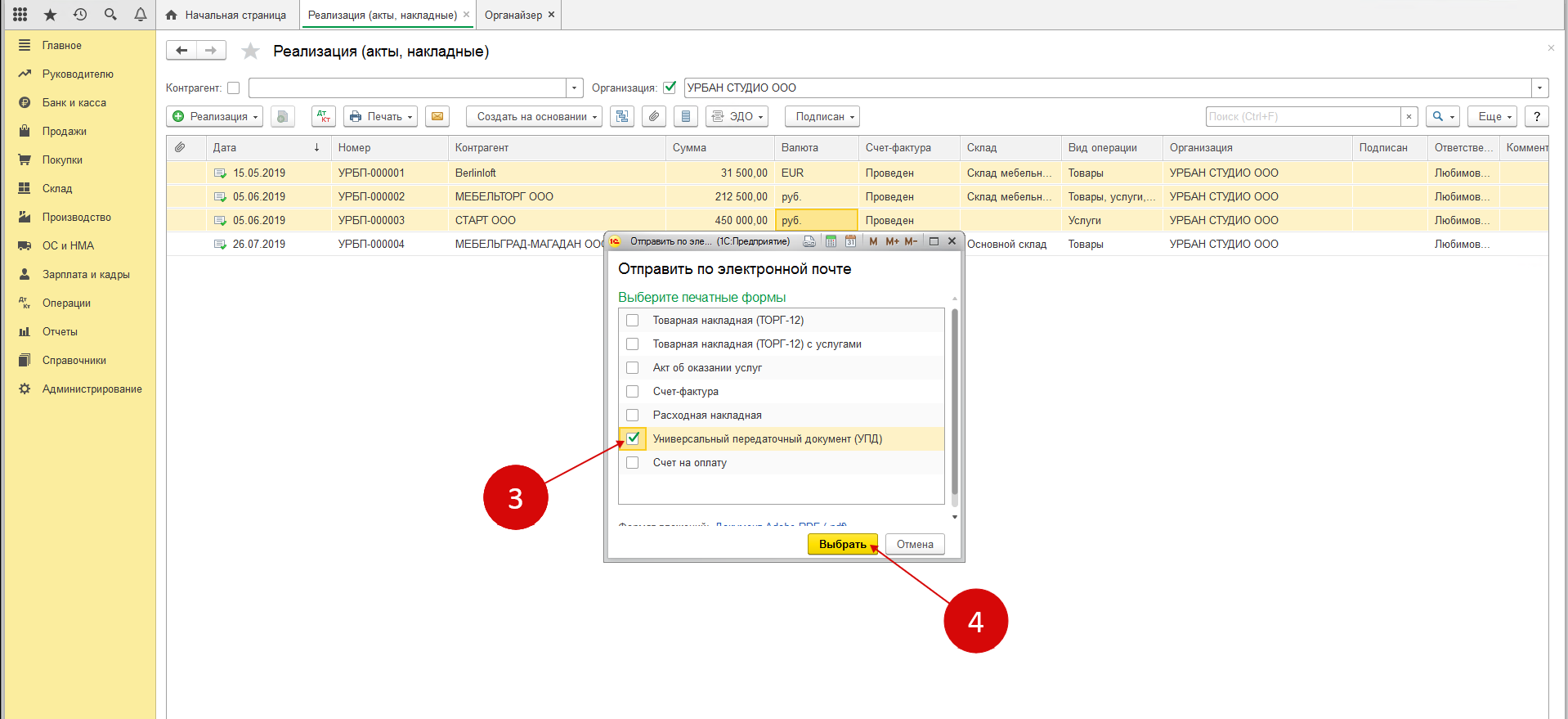Click the M+ memory button in dialog

892,241
